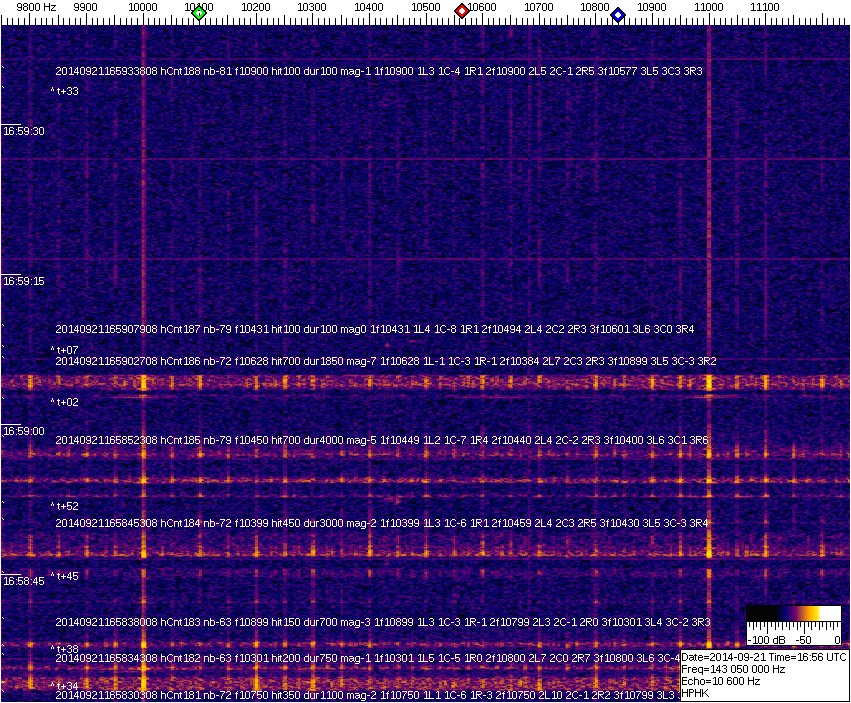Click the t+07 event marker

pyautogui.click(x=66, y=350)
